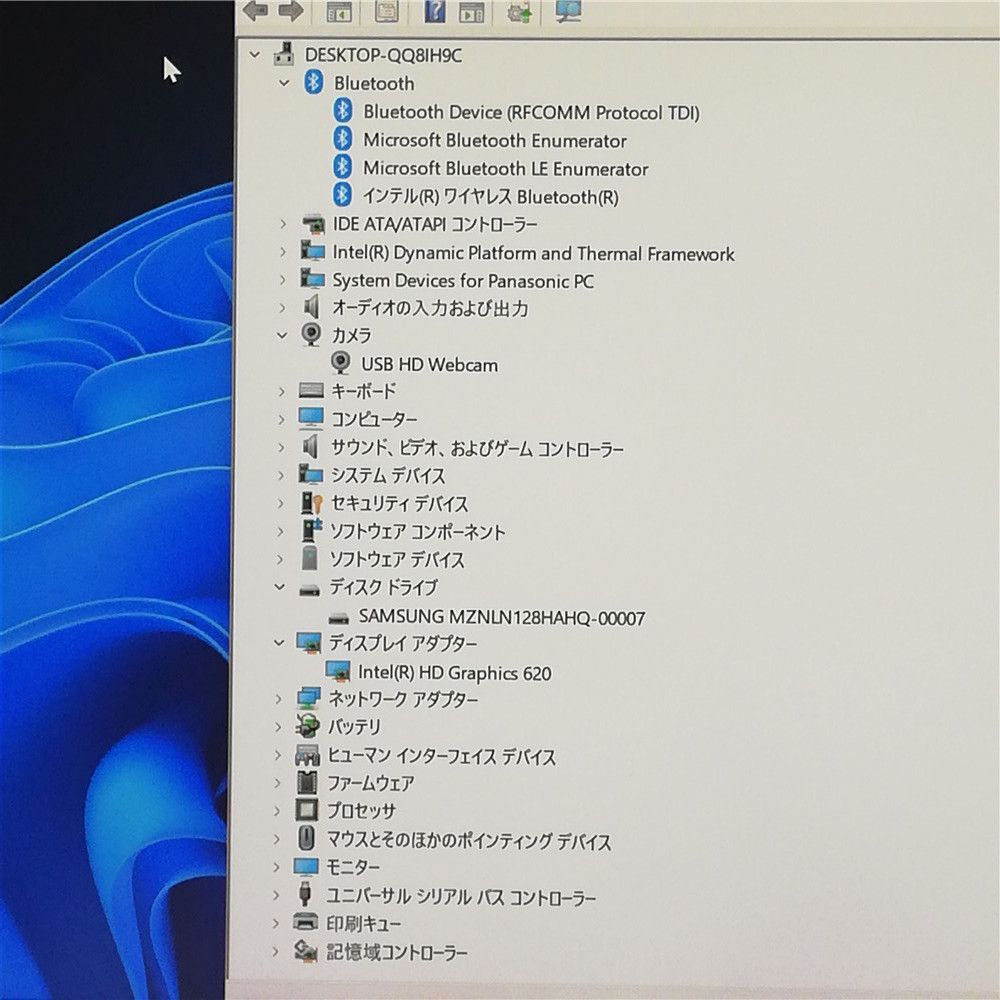Expand the モニター category
This screenshot has height=1000, width=1000.
click(276, 867)
